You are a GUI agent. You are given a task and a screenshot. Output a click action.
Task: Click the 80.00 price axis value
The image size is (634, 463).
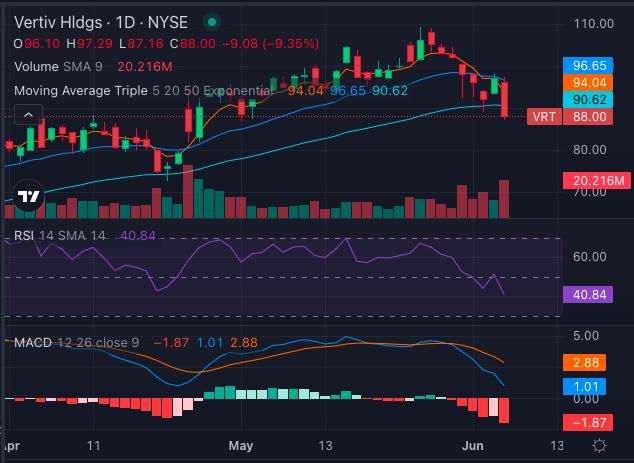pyautogui.click(x=590, y=150)
